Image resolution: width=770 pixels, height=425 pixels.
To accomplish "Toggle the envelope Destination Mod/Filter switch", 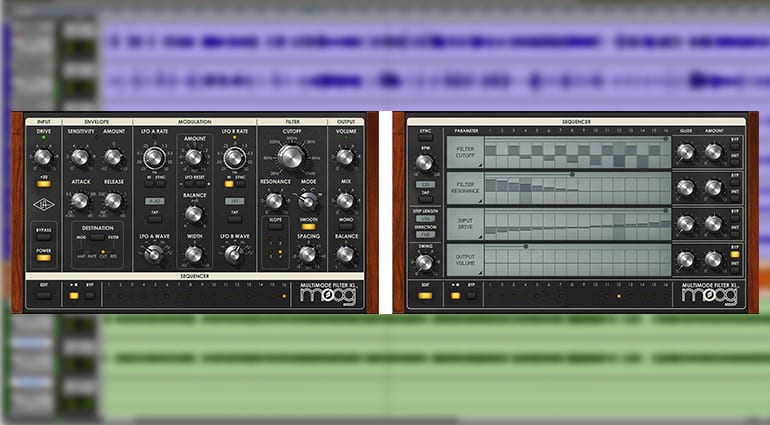I will point(98,237).
